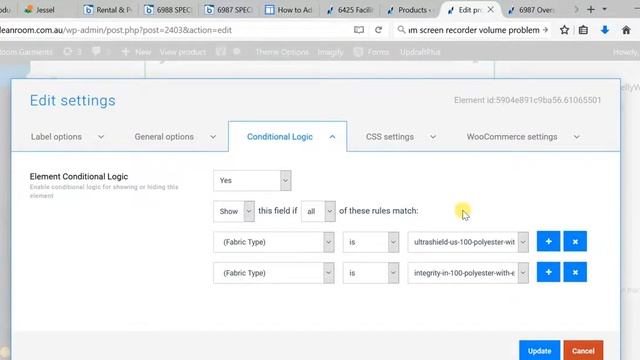Open the second 'is' operator dropdown
The height and width of the screenshot is (360, 640).
(x=371, y=273)
